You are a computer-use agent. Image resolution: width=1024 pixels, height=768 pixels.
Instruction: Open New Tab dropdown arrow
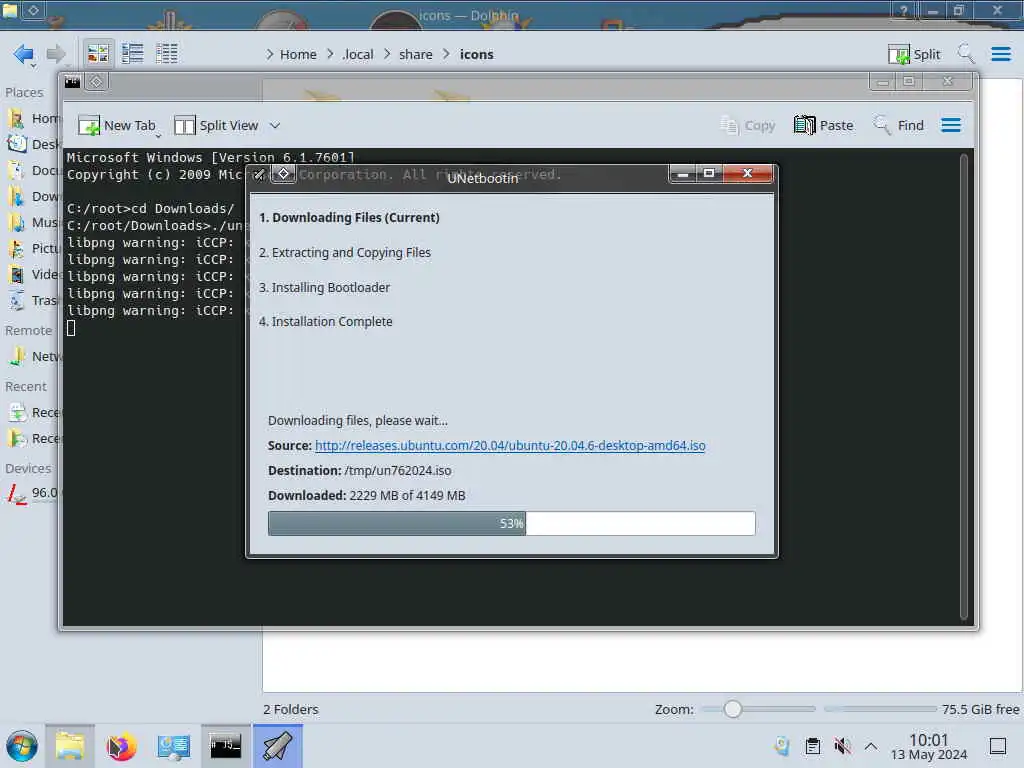click(x=158, y=135)
